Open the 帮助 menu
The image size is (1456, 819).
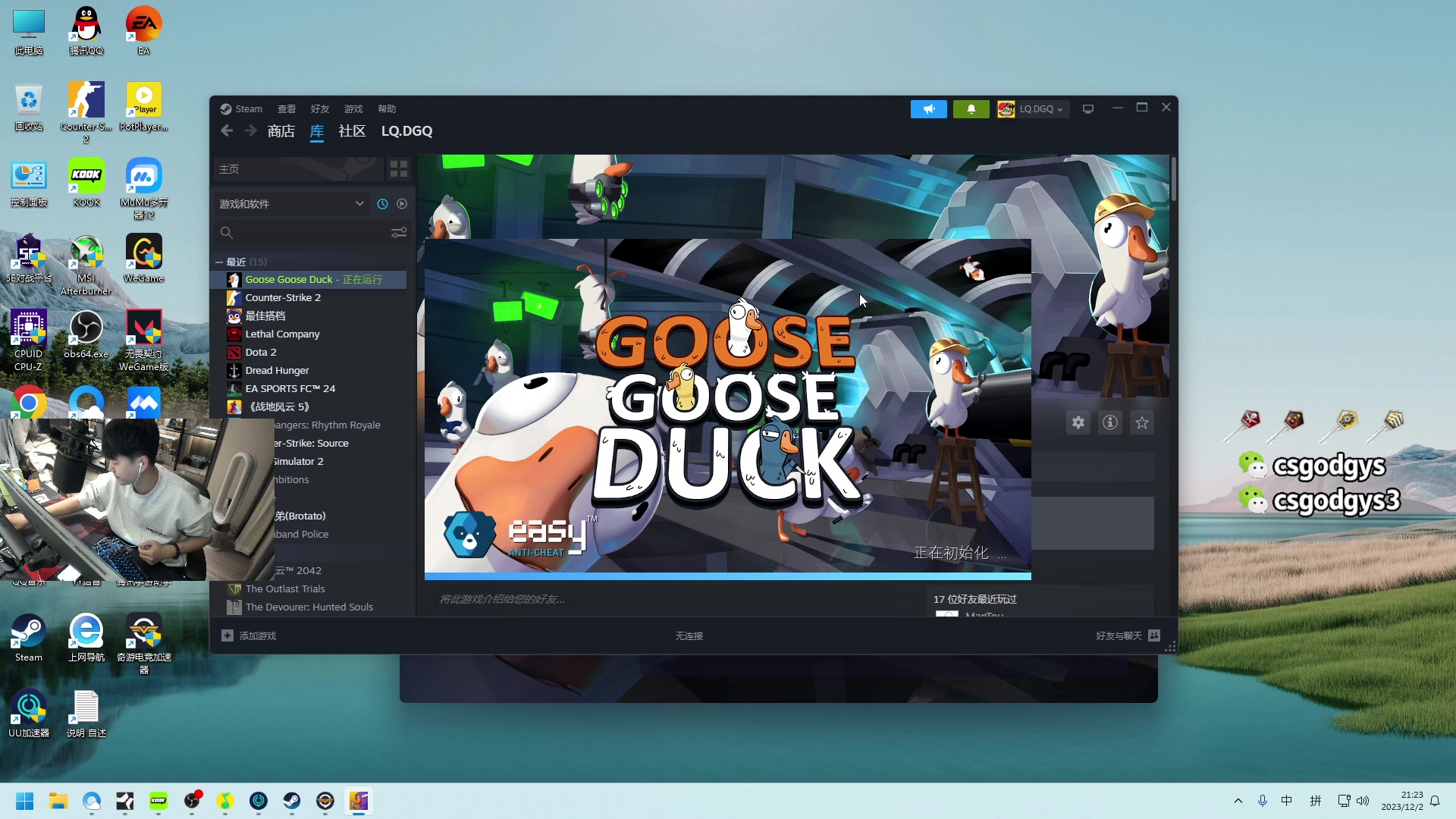click(387, 109)
